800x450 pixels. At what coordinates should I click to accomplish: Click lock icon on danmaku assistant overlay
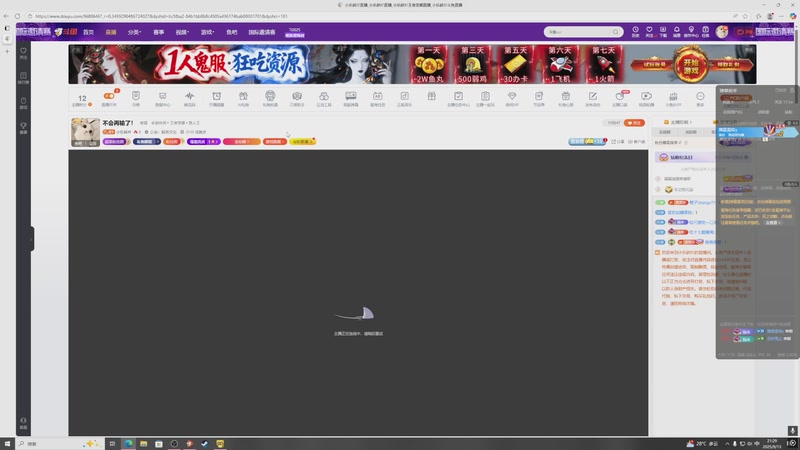792,90
